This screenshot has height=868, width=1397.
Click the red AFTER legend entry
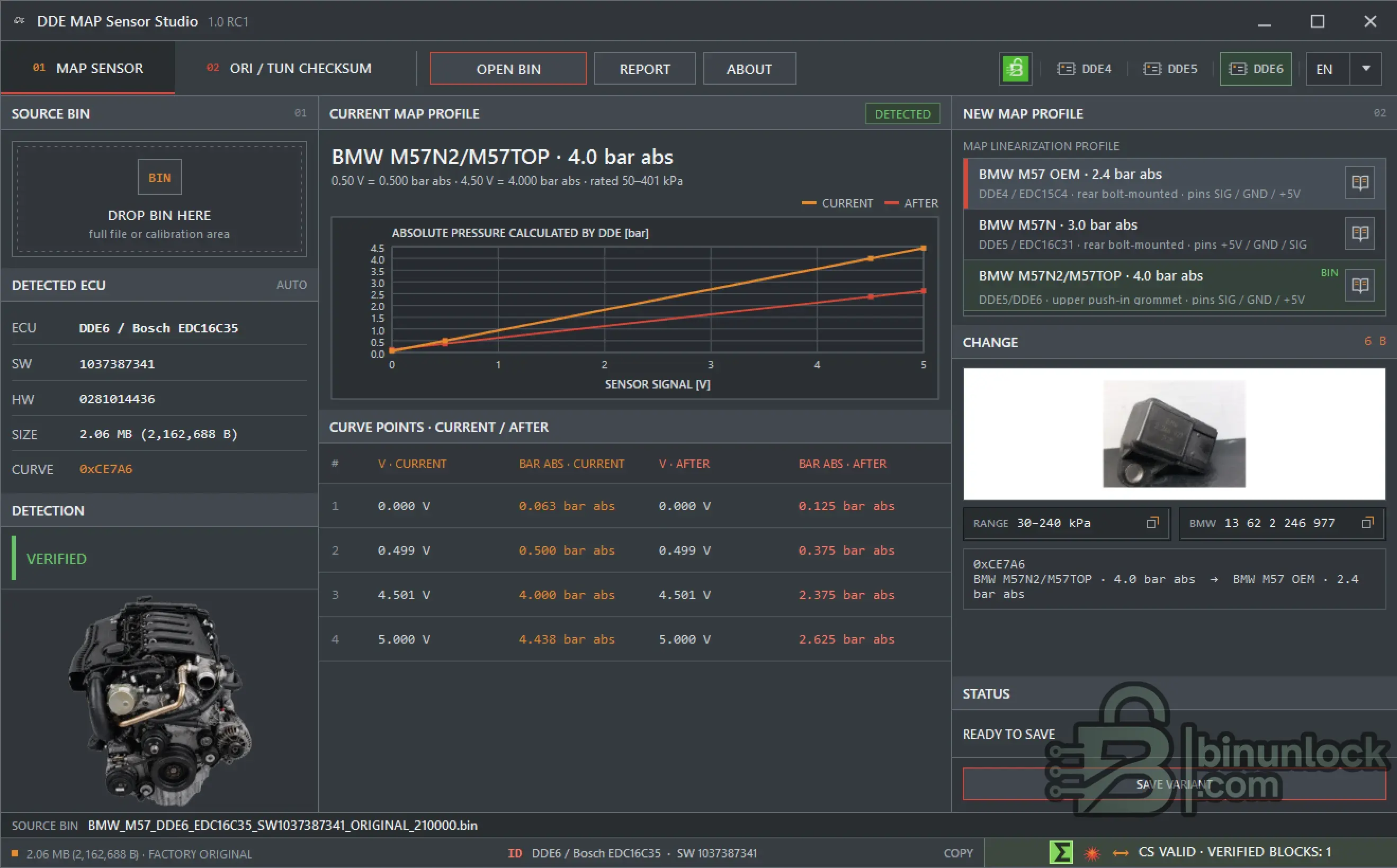tap(911, 203)
